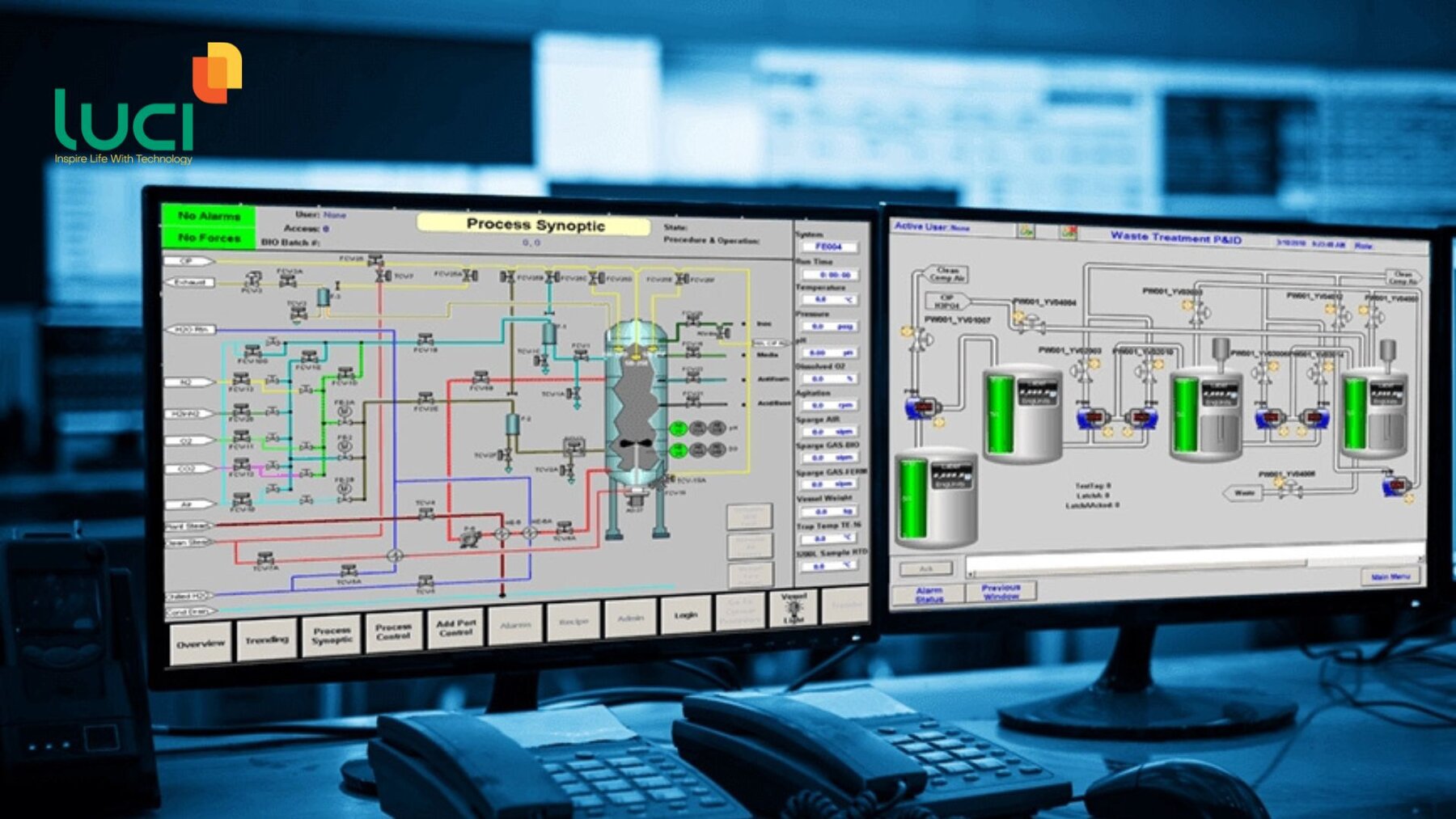Click the Login button
This screenshot has height=819, width=1456.
click(685, 615)
